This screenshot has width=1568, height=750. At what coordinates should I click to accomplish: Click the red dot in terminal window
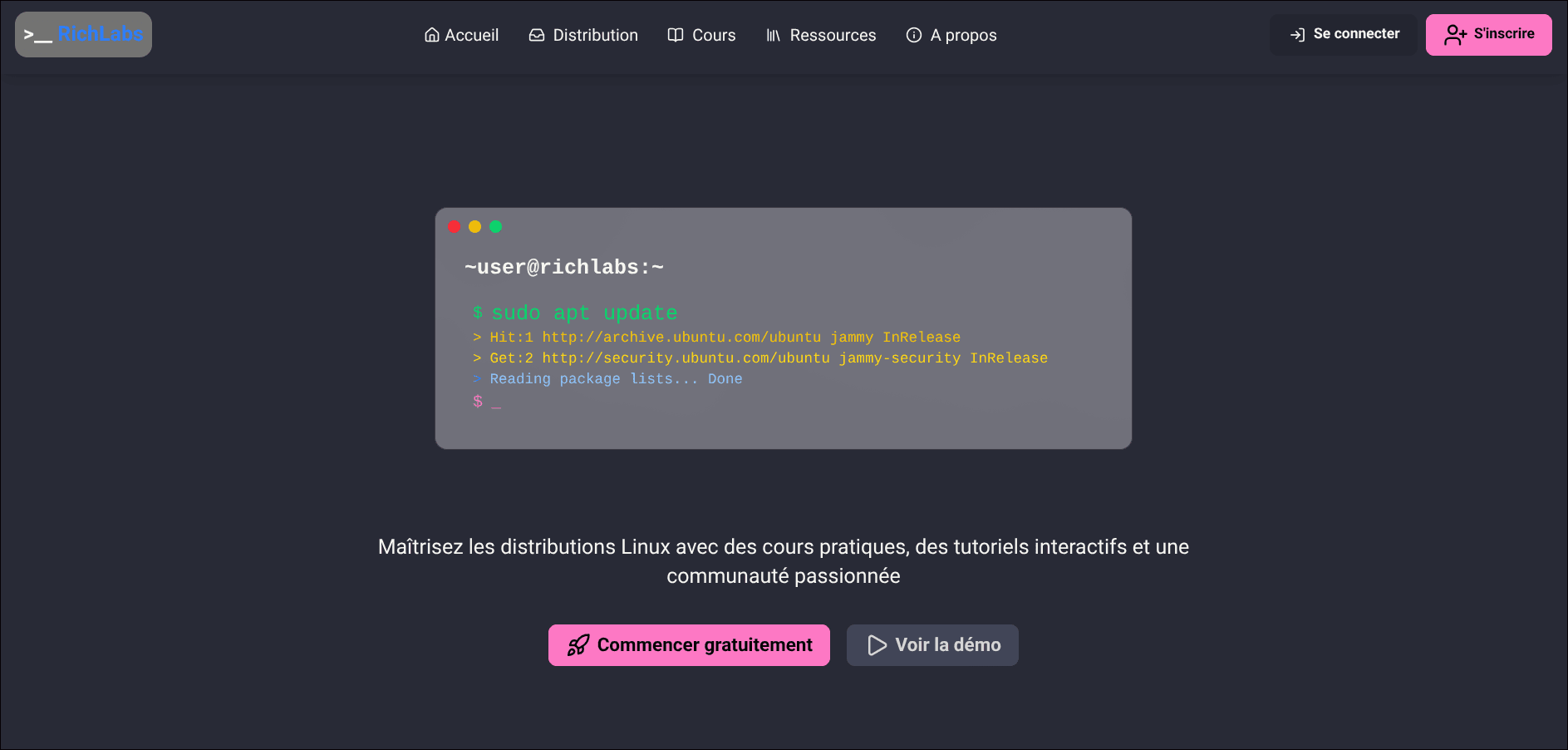(455, 227)
